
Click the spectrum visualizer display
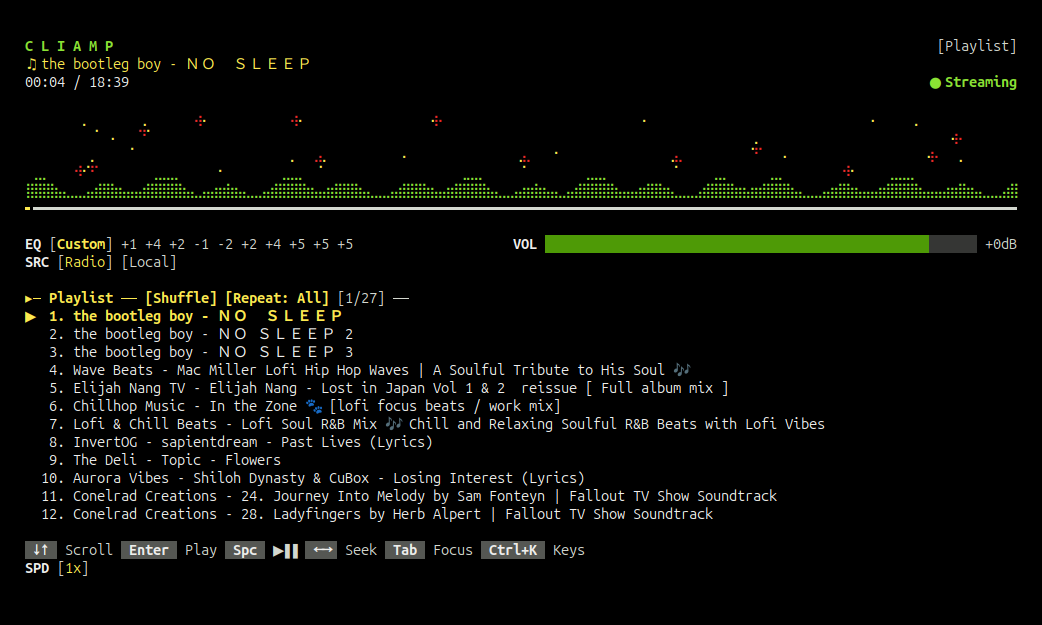click(521, 156)
